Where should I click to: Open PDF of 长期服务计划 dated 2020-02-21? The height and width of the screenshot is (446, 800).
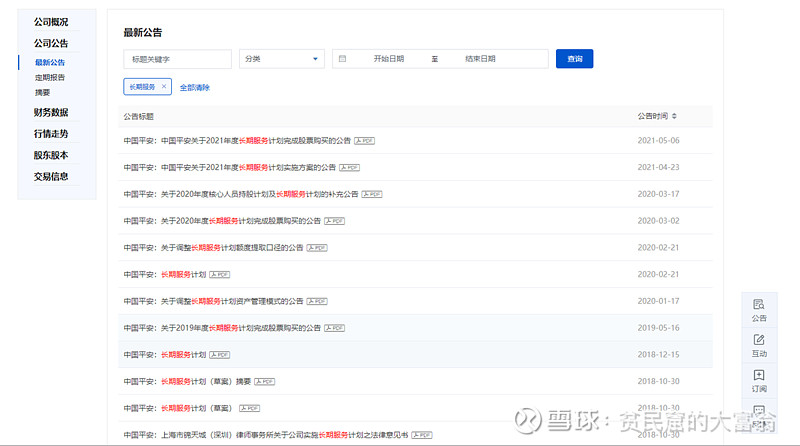pos(219,275)
